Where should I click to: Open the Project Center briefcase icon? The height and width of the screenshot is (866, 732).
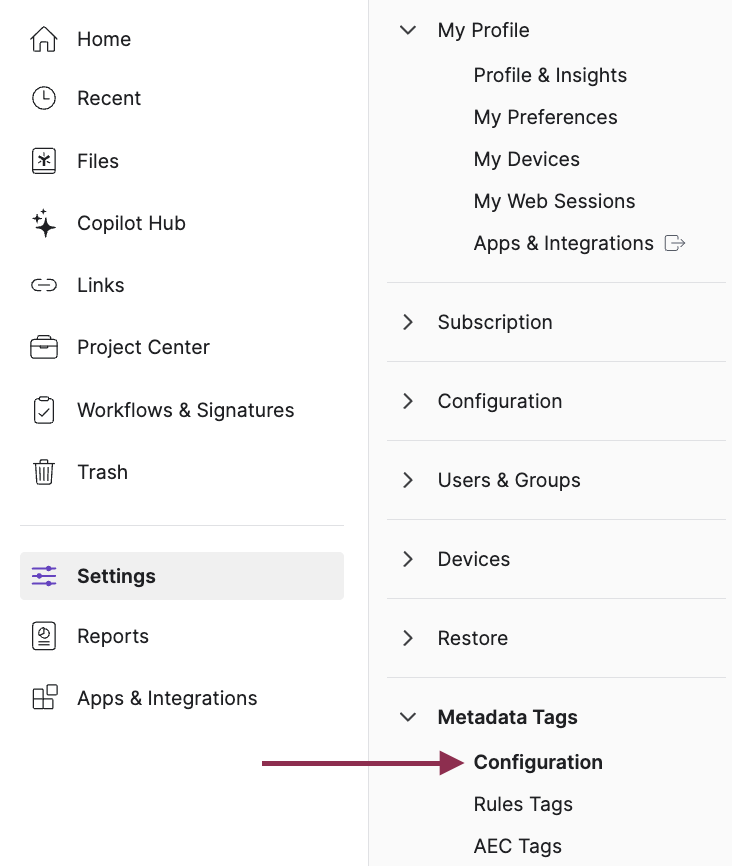pyautogui.click(x=44, y=347)
